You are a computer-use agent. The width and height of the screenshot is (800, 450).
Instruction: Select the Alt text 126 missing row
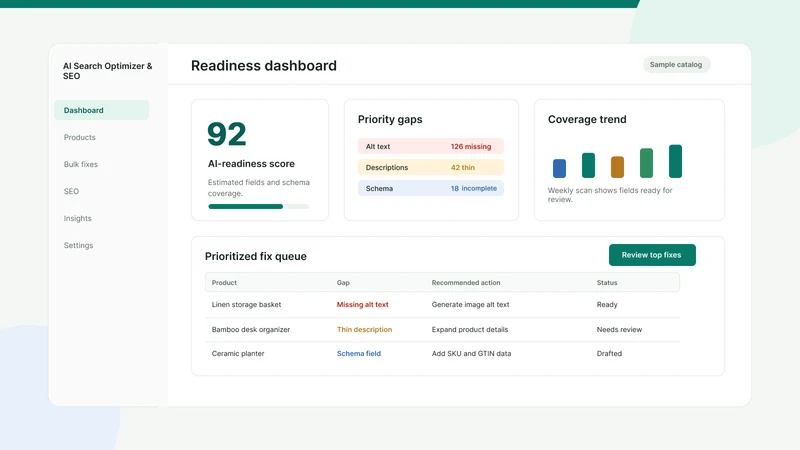tap(431, 146)
